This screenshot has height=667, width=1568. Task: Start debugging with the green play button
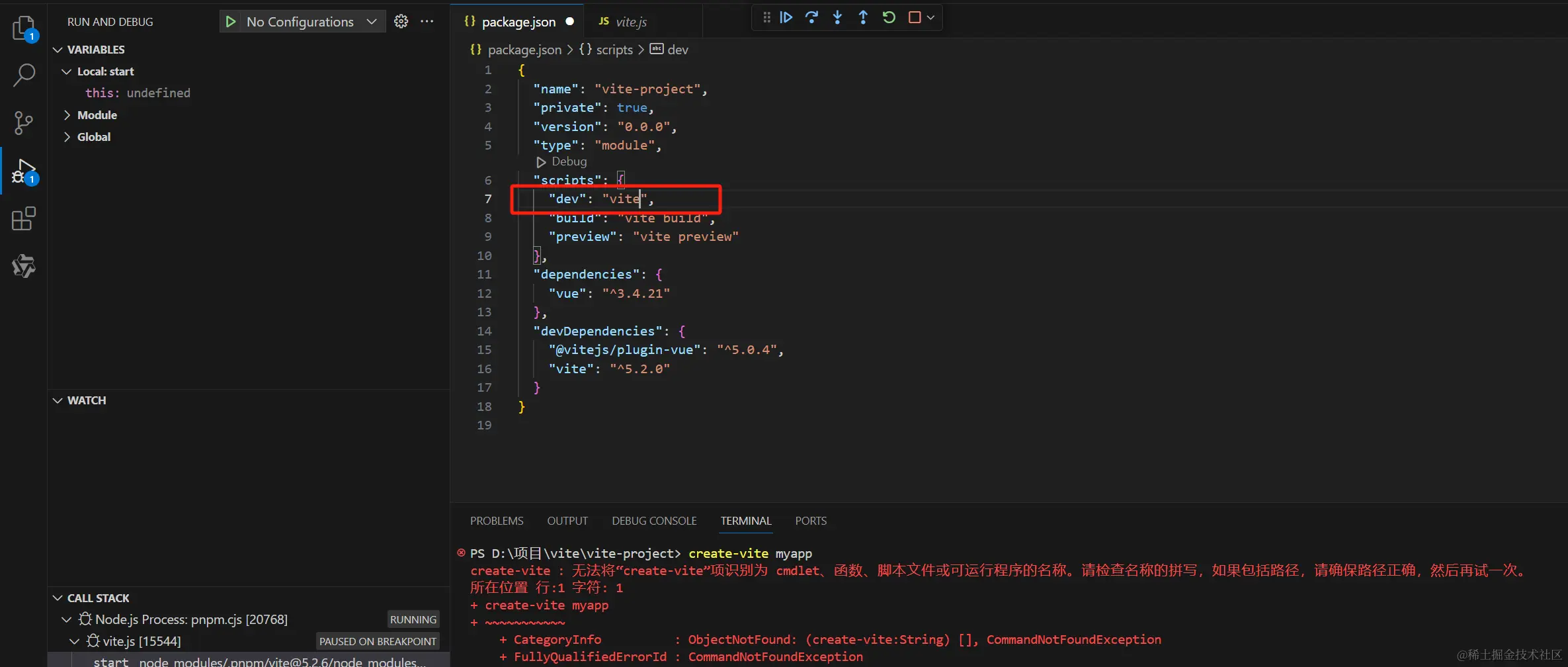231,22
